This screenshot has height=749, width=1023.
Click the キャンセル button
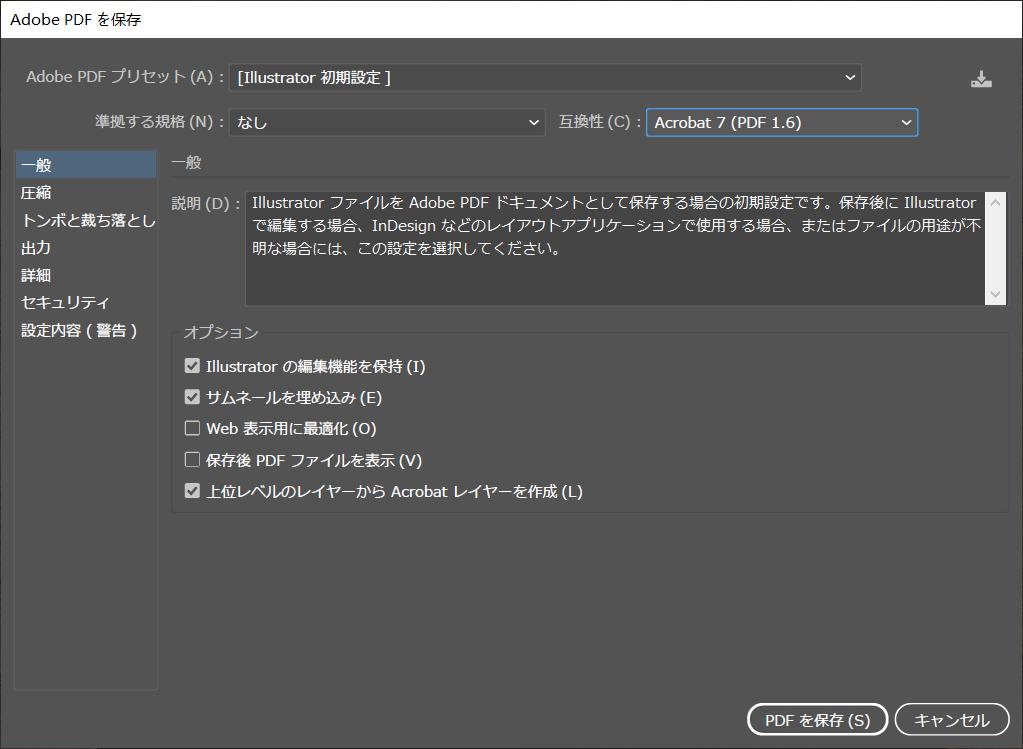click(x=952, y=720)
